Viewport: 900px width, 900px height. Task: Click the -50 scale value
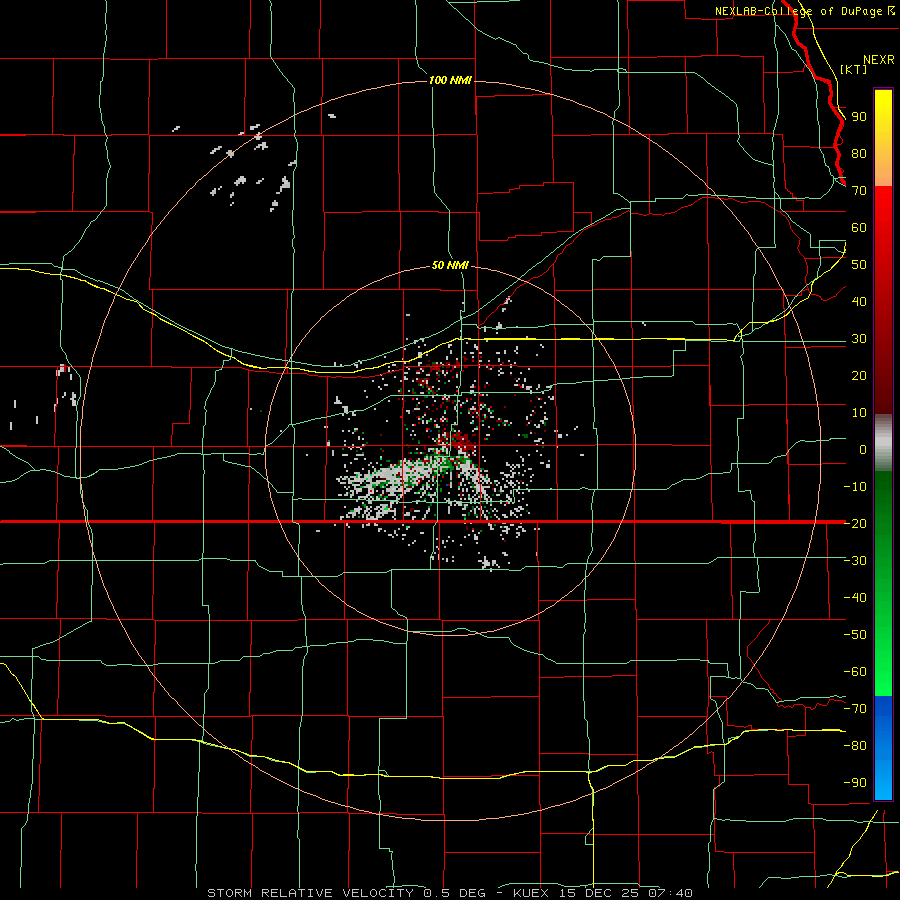[855, 635]
